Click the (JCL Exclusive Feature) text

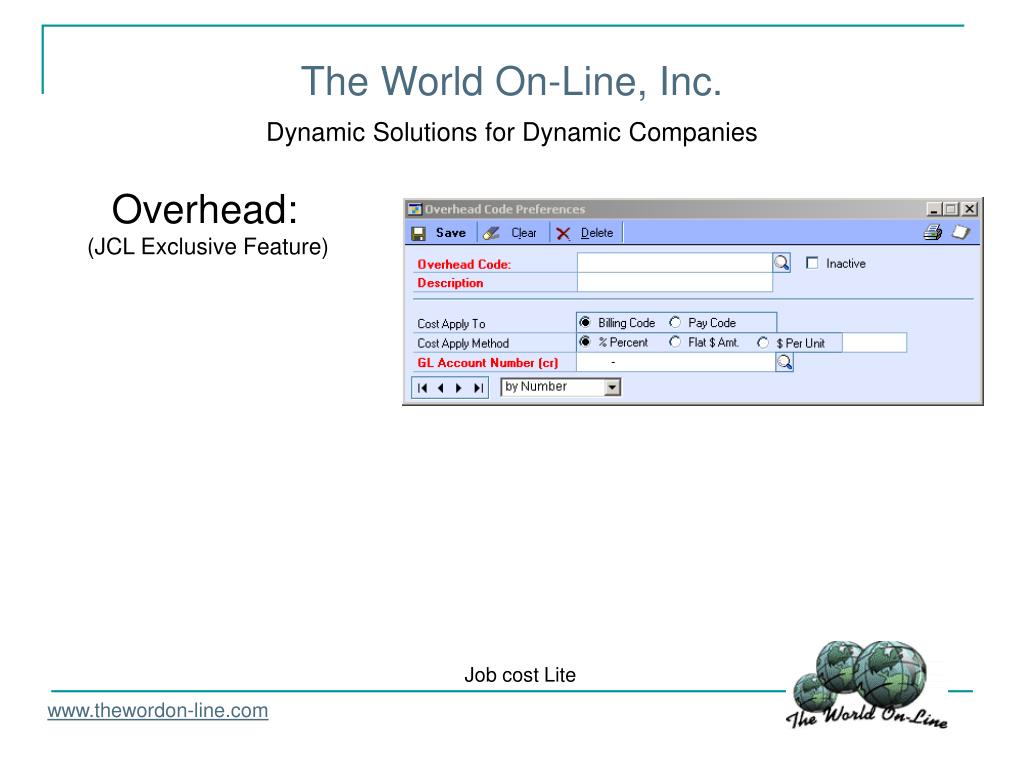pos(208,247)
